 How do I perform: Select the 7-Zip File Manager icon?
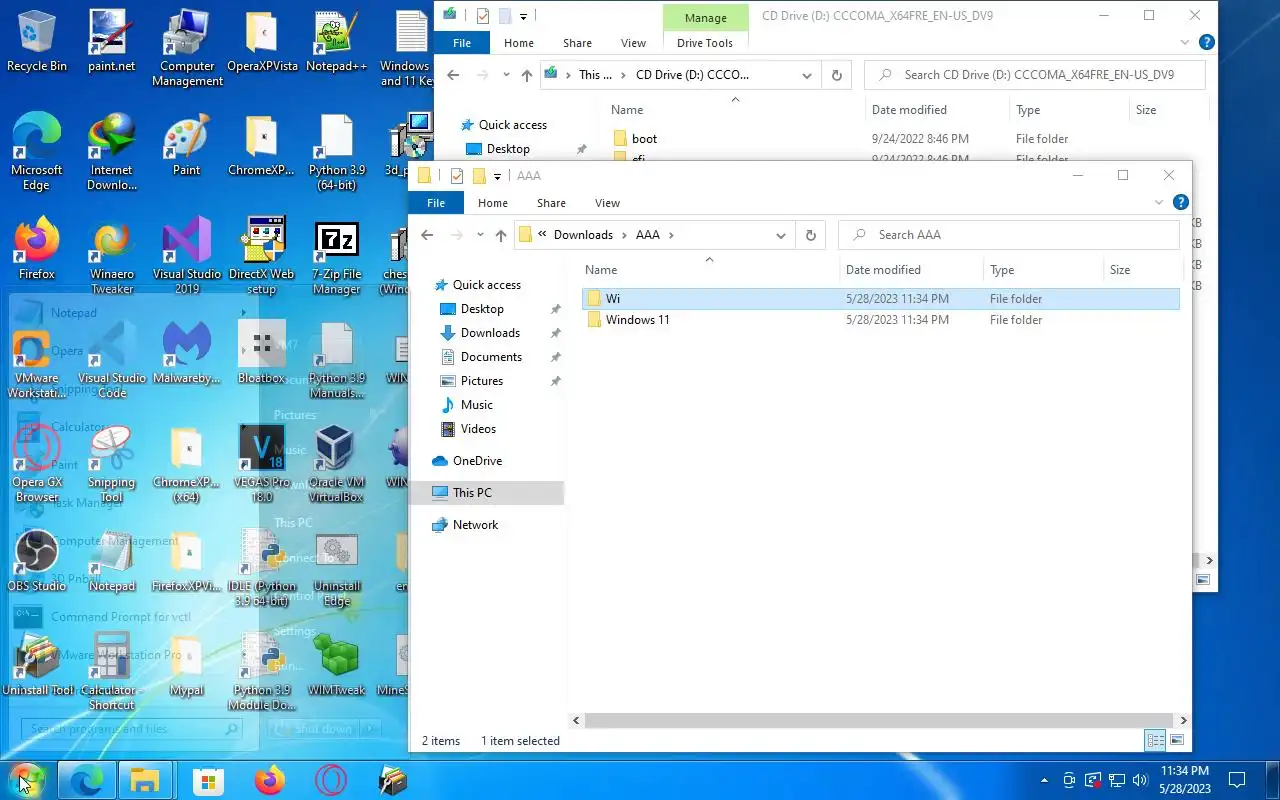pyautogui.click(x=336, y=256)
